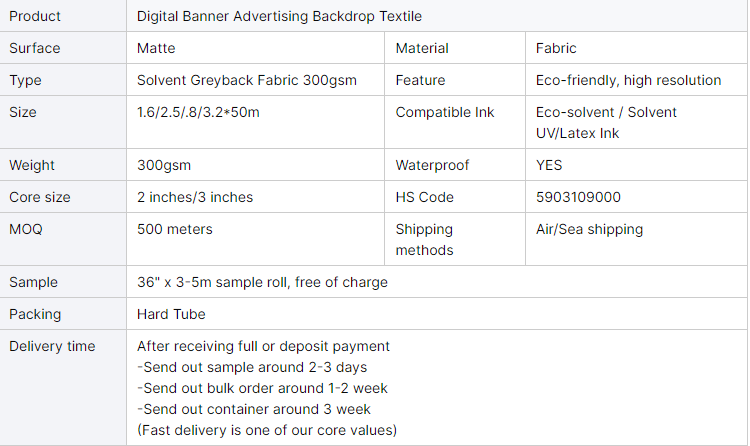Viewport: 750px width, 446px height.
Task: Click the 'Delivery time' row label
Action: 52,346
